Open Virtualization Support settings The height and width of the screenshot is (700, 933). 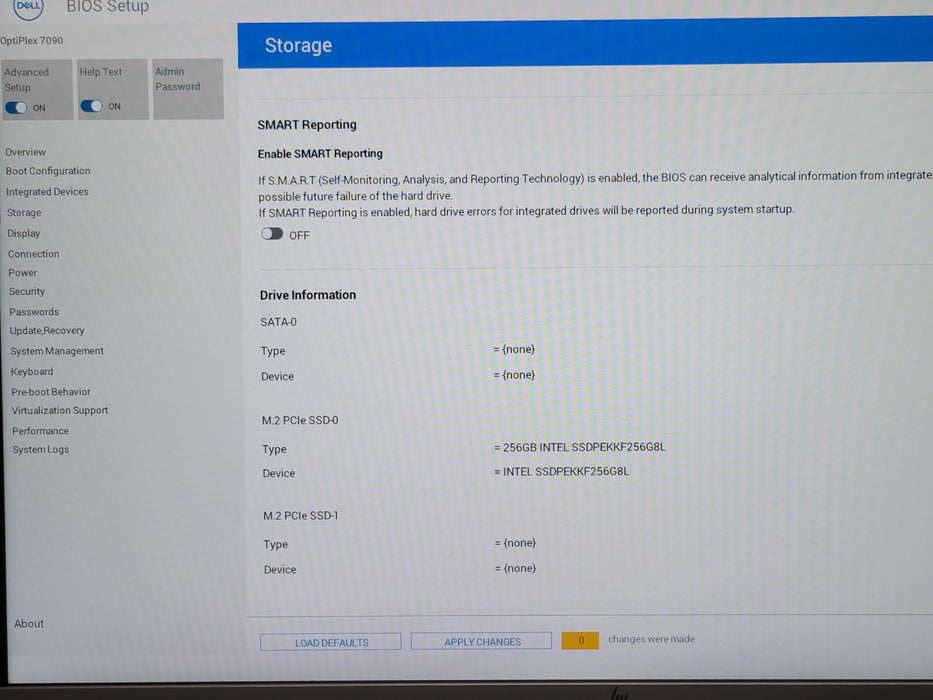coord(60,411)
